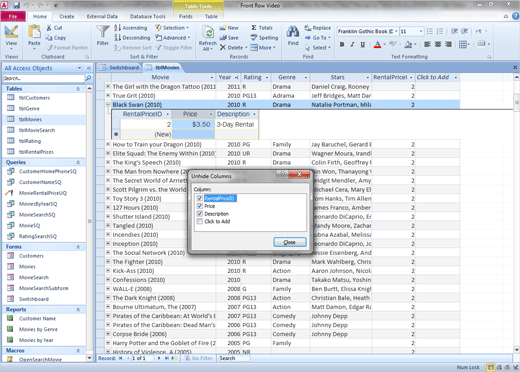Expand the Toy Story 3 (2010) row
This screenshot has width=520, height=372.
108,198
